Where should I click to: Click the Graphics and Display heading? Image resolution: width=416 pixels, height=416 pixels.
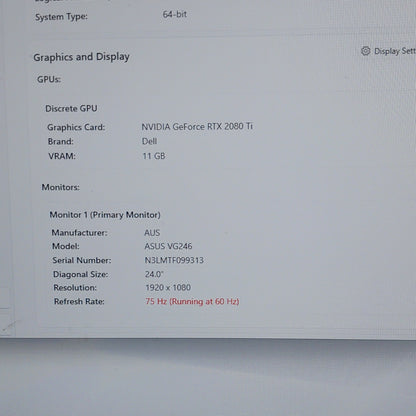pos(81,57)
